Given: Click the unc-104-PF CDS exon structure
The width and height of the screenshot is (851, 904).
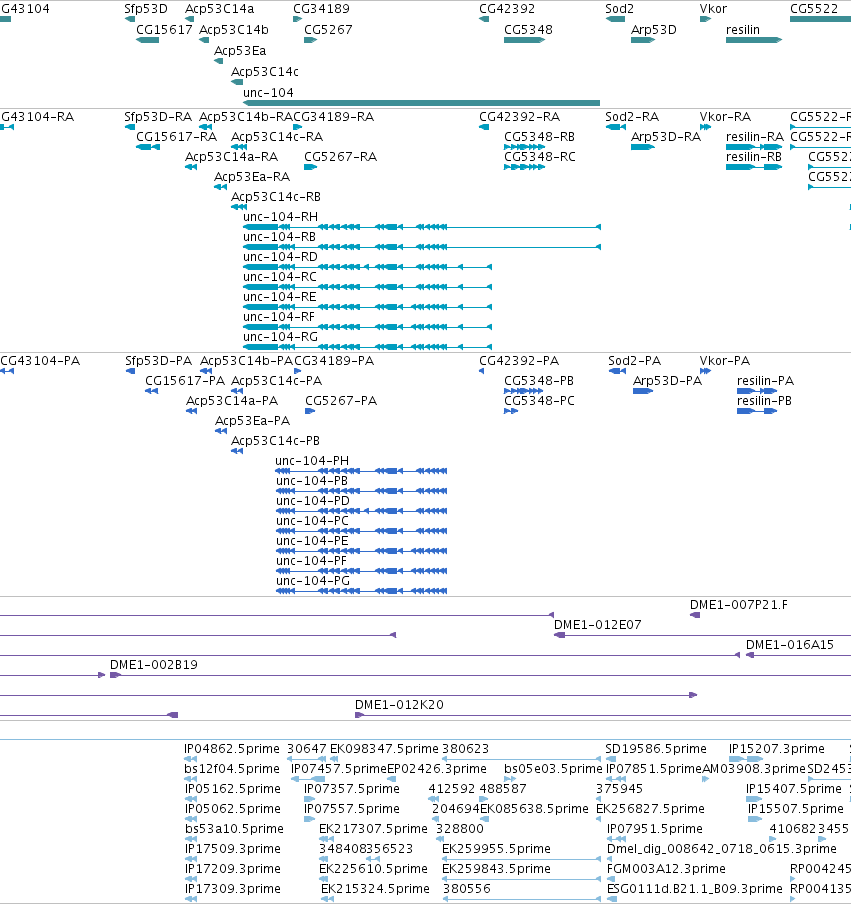Looking at the screenshot, I should click(362, 571).
